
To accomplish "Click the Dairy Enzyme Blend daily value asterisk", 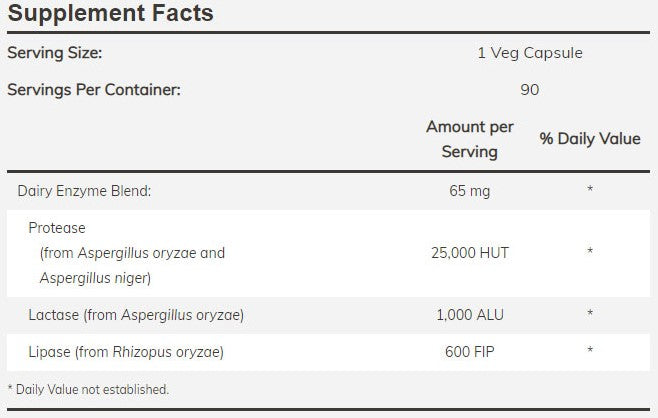I will click(x=590, y=189).
